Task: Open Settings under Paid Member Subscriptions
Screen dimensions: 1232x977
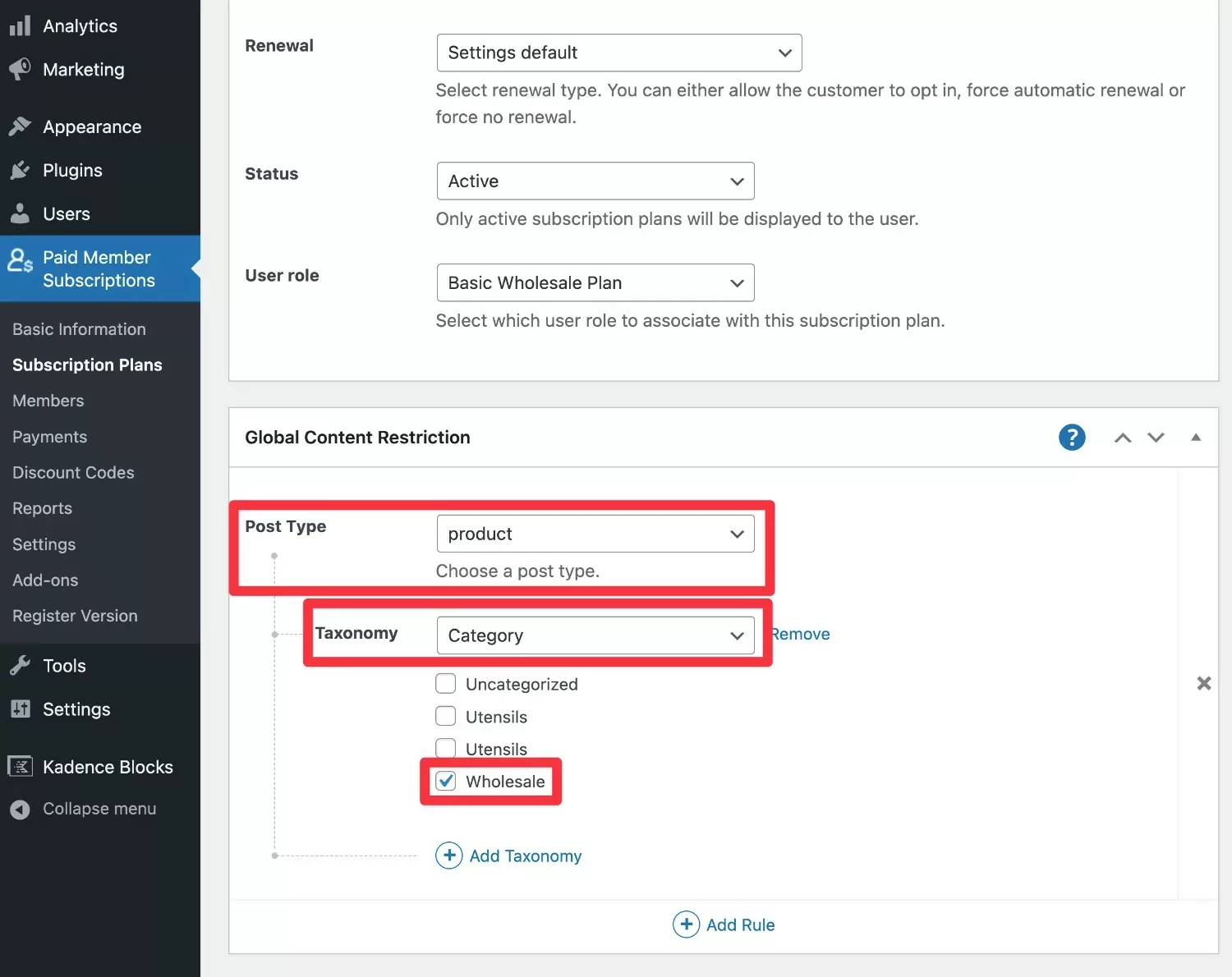Action: click(44, 544)
